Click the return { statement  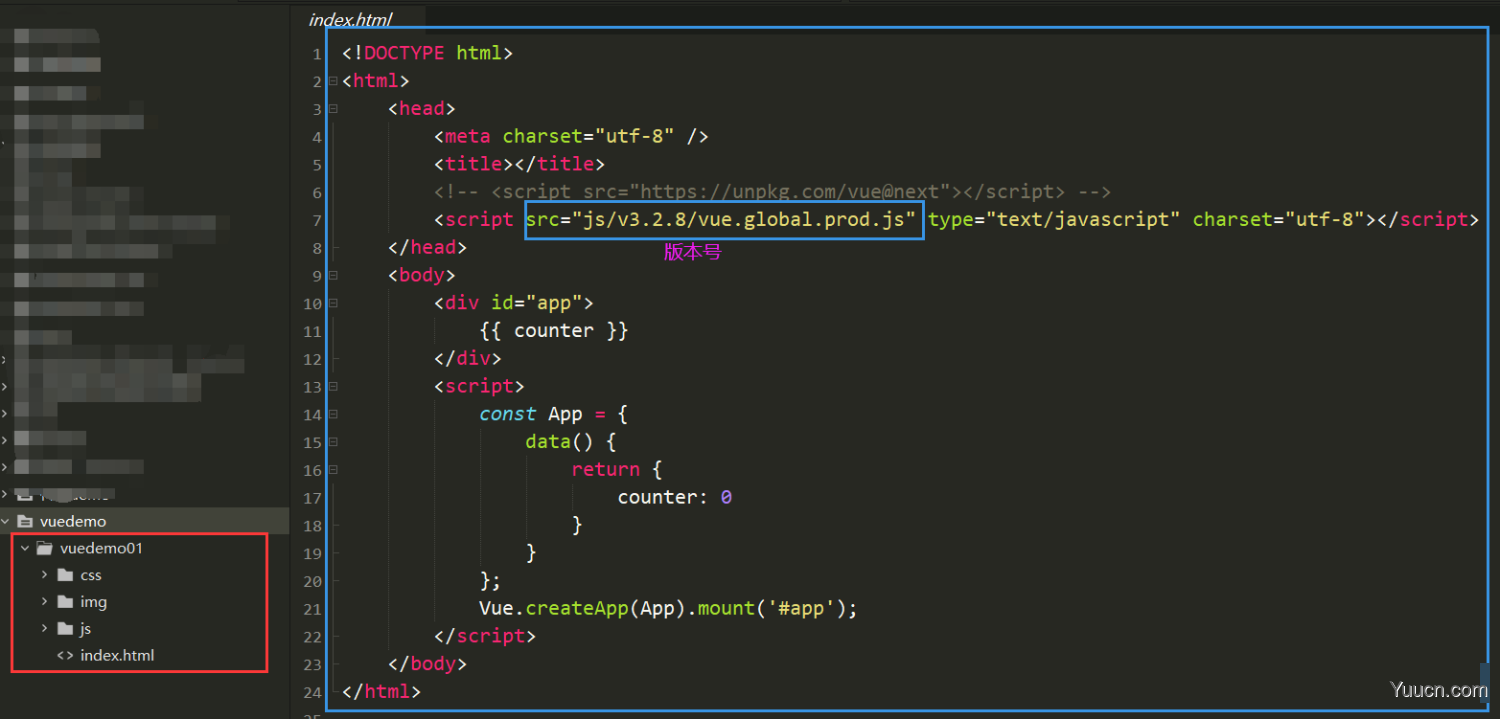617,470
